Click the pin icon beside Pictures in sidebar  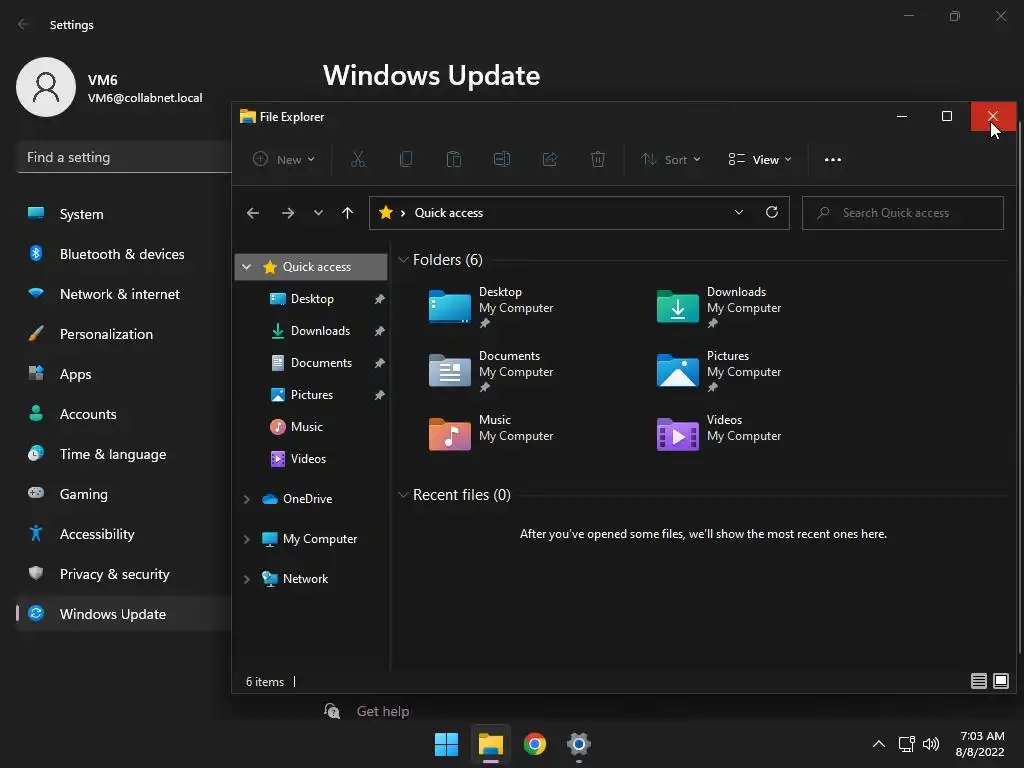[x=379, y=395]
